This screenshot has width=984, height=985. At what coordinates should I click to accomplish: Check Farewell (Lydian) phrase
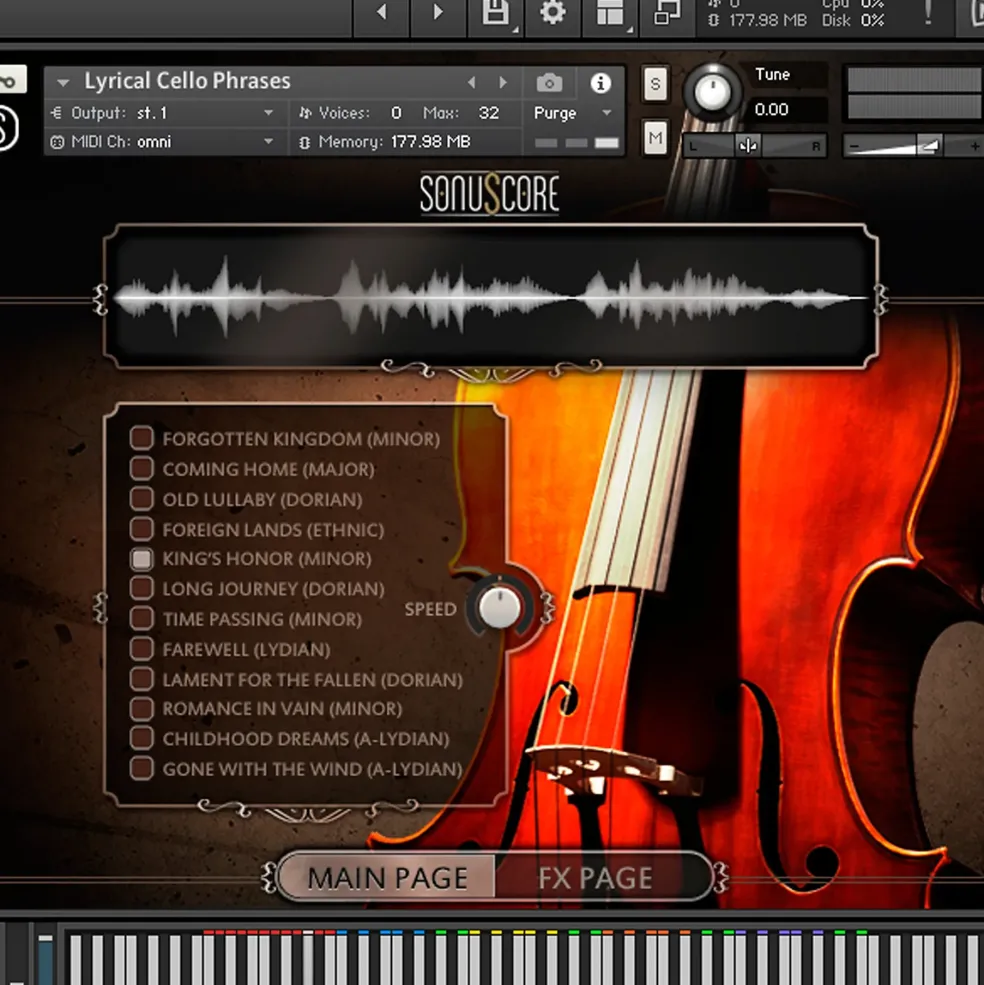click(x=142, y=648)
